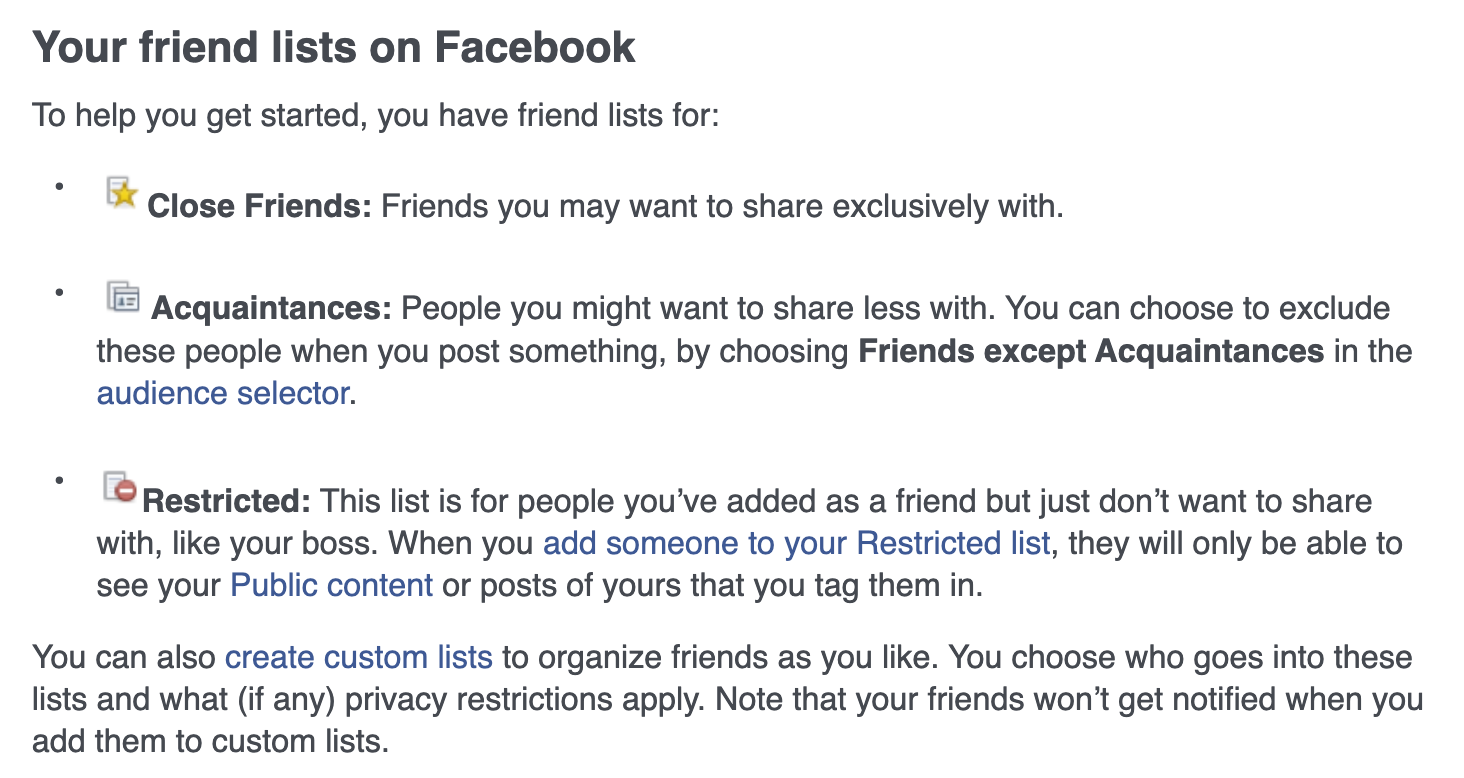
Task: Visit the create custom lists link
Action: point(358,657)
